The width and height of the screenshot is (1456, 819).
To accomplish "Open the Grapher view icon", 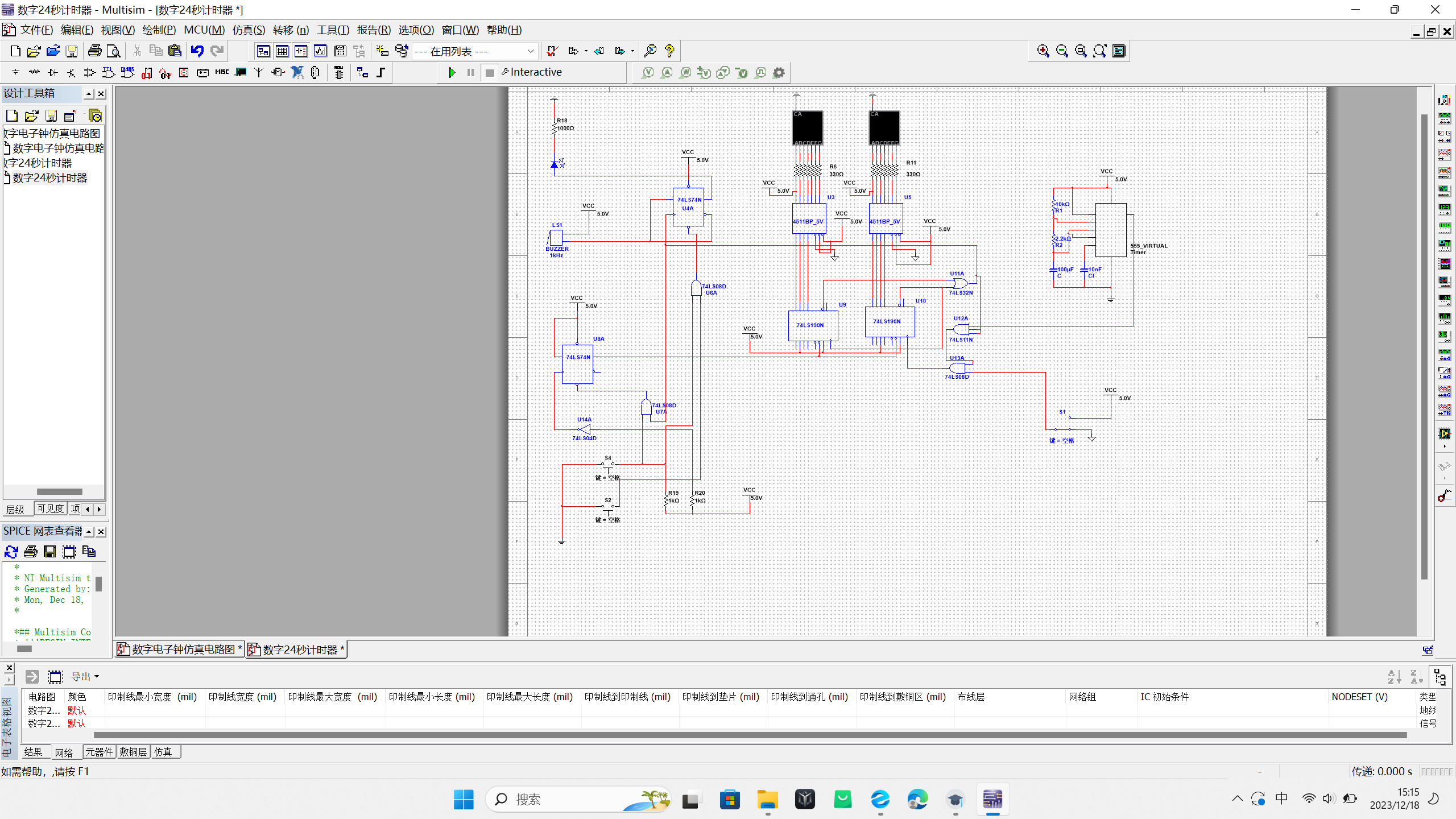I will (320, 51).
